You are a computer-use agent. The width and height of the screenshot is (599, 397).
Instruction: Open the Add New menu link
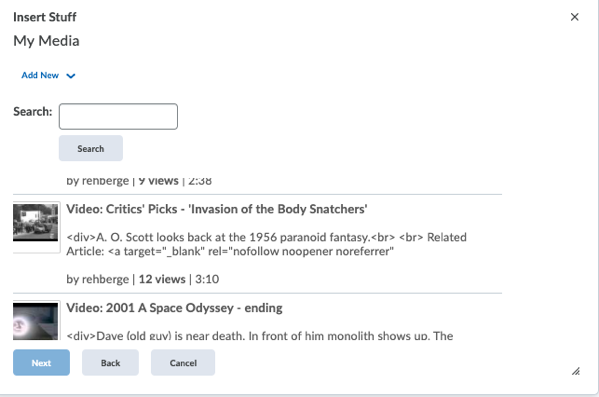40,75
